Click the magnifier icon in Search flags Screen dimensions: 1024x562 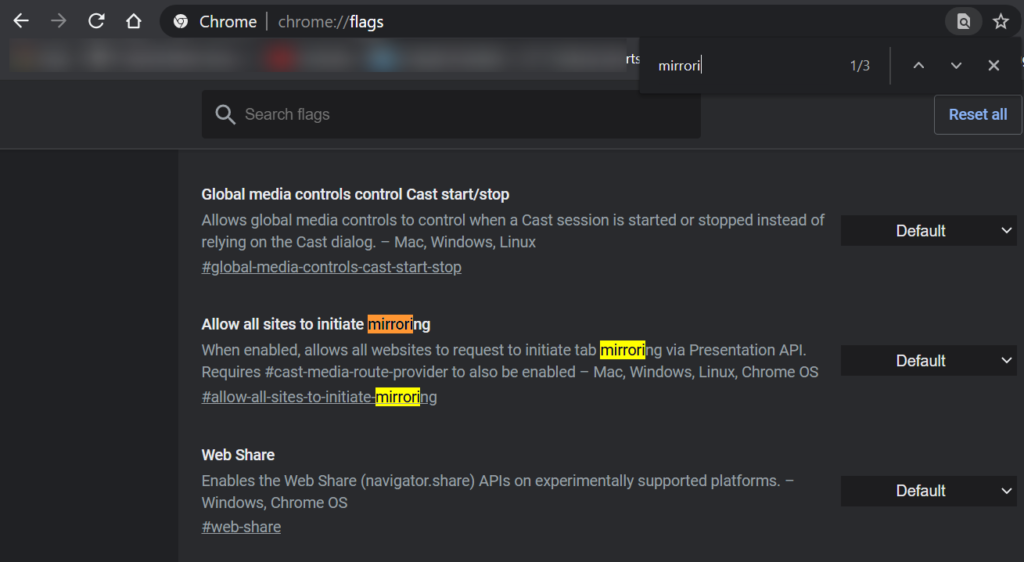click(225, 114)
